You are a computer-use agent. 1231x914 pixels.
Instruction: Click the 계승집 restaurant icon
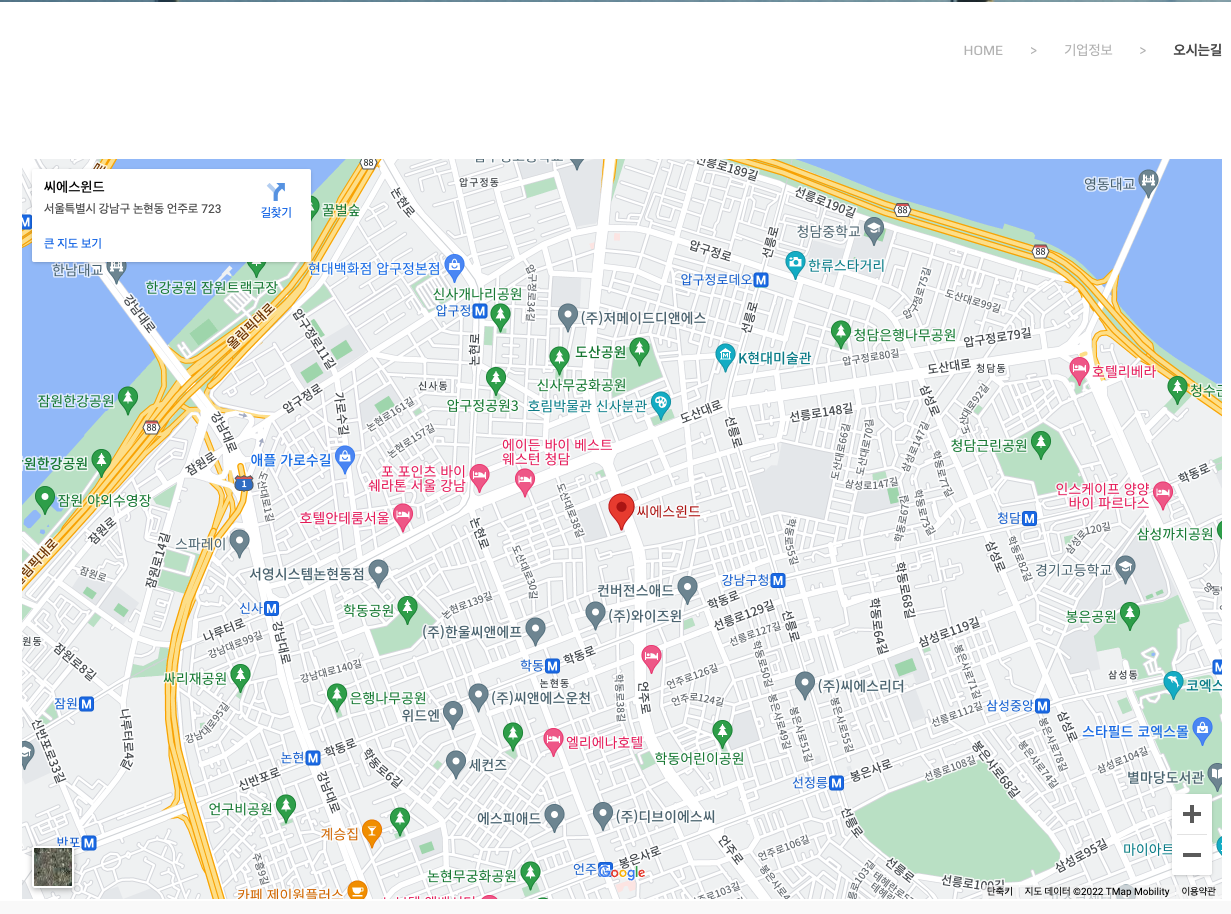point(372,831)
